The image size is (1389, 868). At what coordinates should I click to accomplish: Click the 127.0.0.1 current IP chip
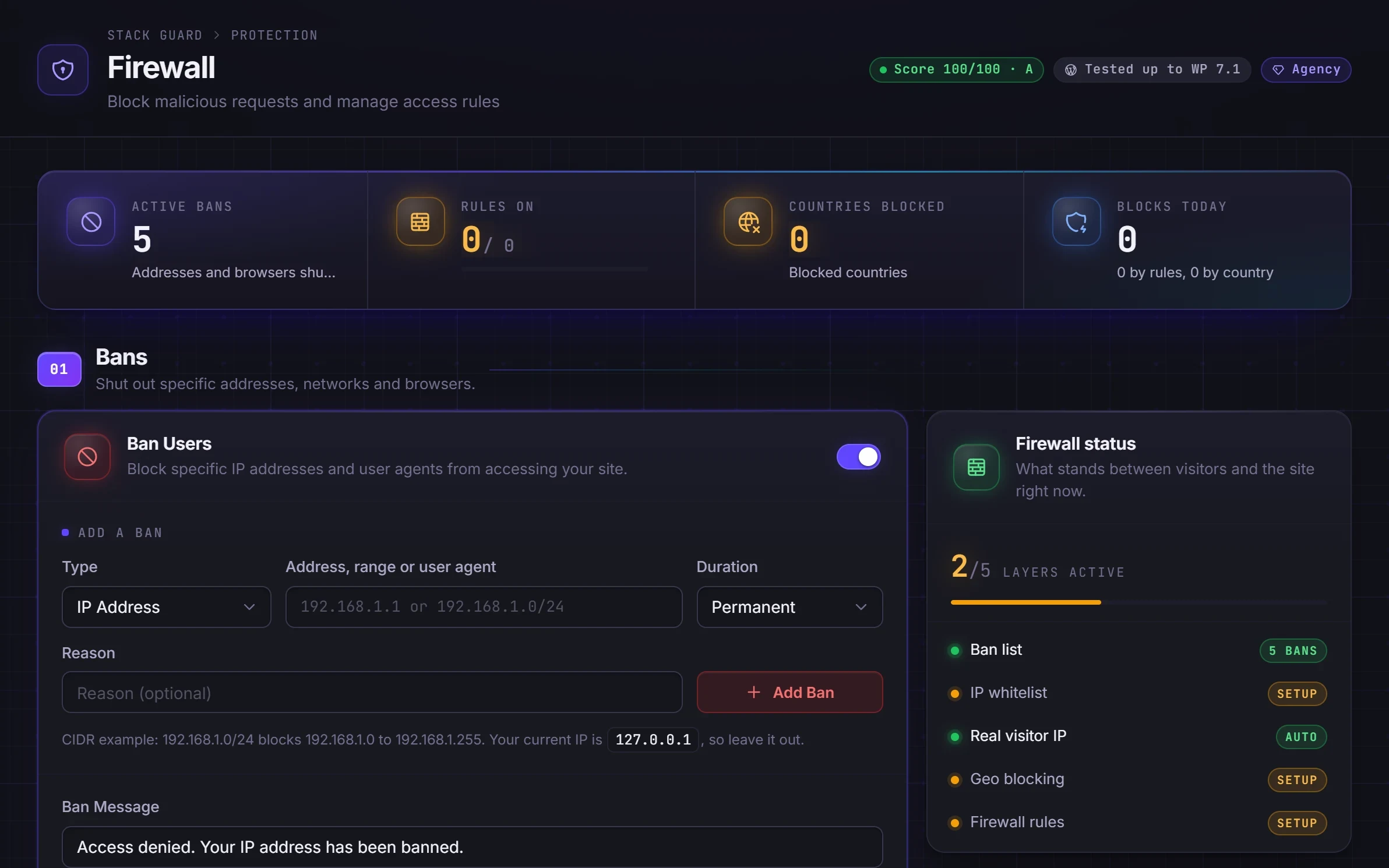coord(653,740)
